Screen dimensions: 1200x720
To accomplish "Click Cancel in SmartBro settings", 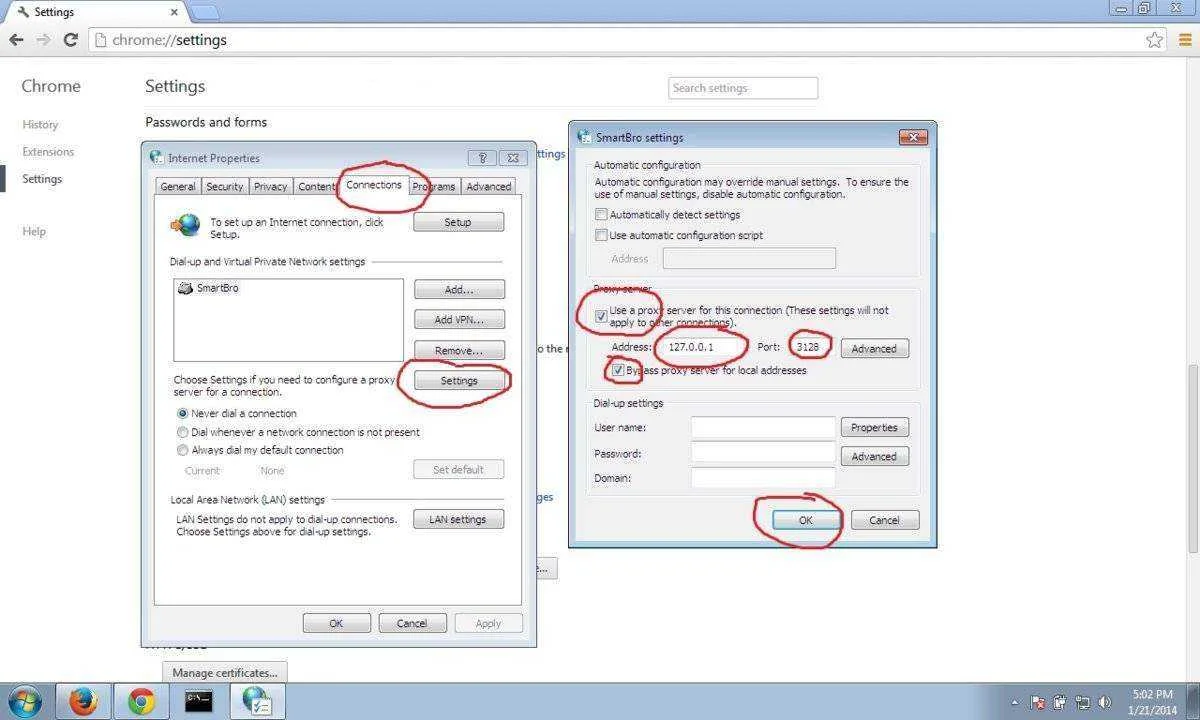I will click(885, 520).
